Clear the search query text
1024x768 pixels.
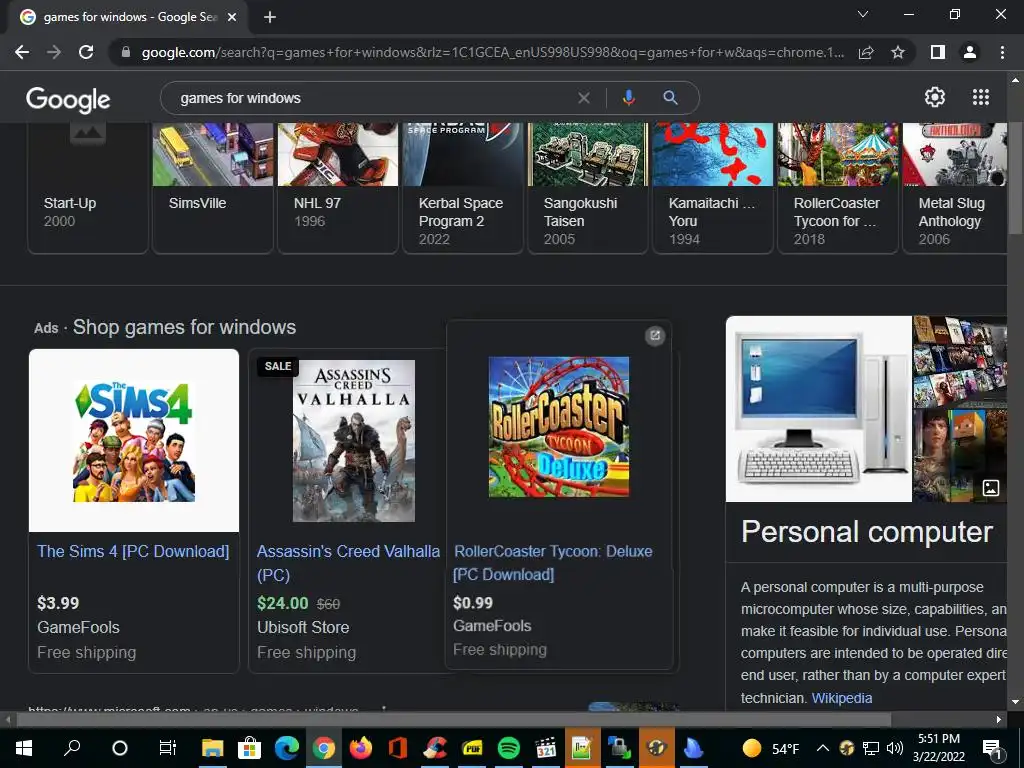tap(584, 98)
